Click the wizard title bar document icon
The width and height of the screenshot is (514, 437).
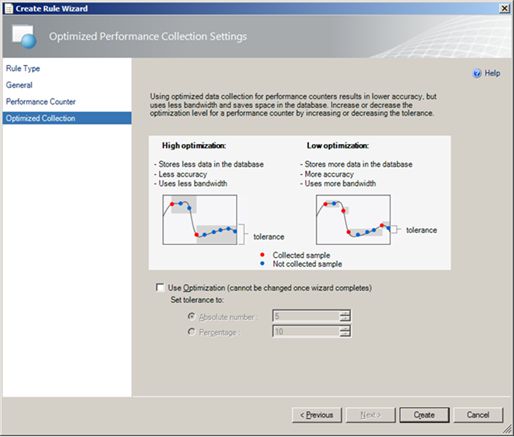9,9
